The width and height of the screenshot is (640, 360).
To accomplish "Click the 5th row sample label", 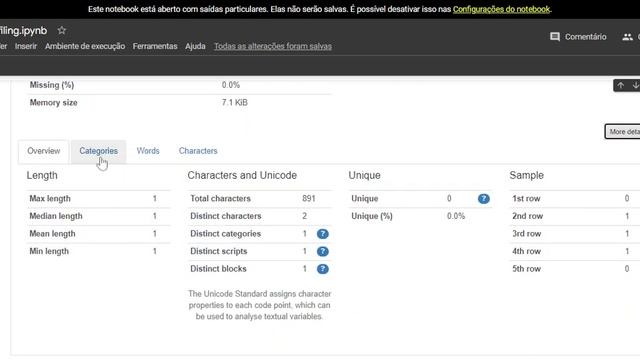I will pyautogui.click(x=527, y=269).
